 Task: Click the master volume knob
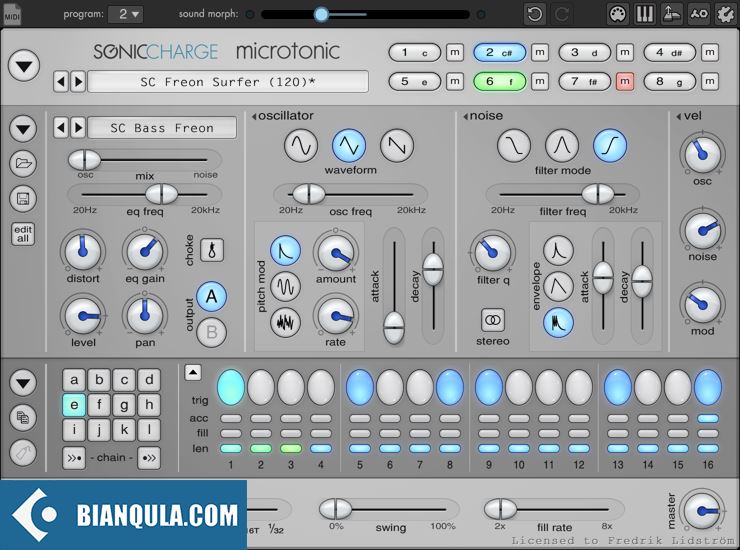(x=702, y=510)
